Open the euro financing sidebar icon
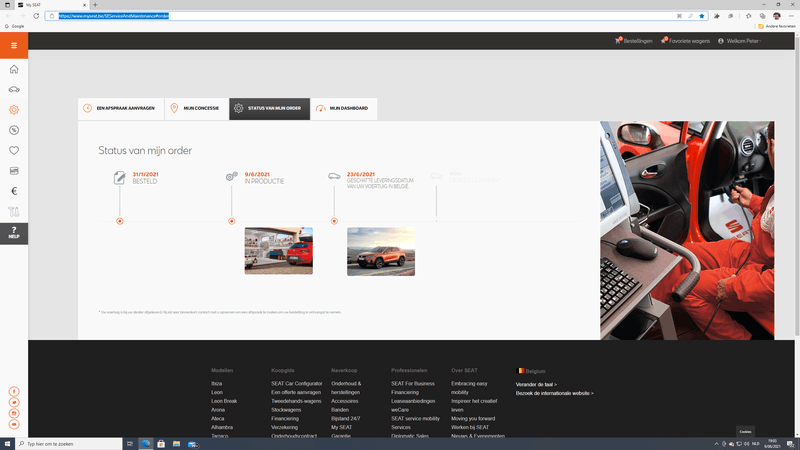Viewport: 800px width, 450px height. 14,191
